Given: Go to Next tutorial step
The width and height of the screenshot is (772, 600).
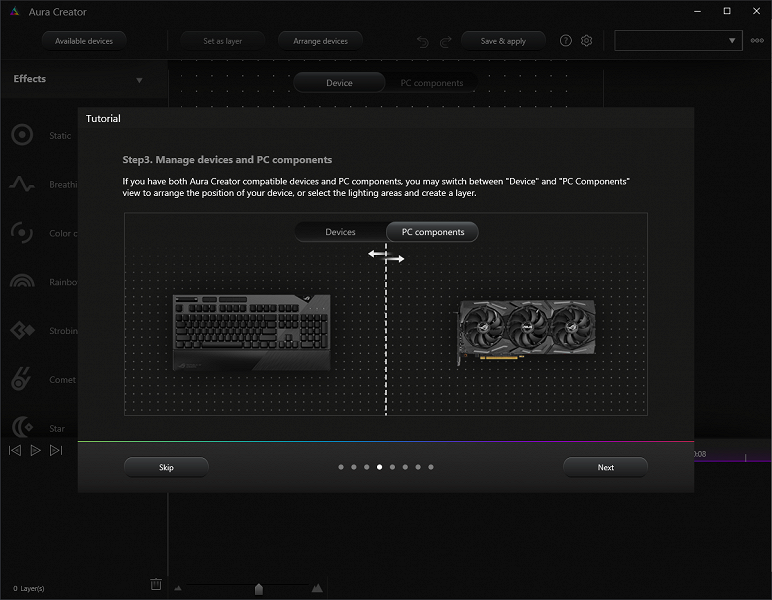Looking at the screenshot, I should [606, 467].
